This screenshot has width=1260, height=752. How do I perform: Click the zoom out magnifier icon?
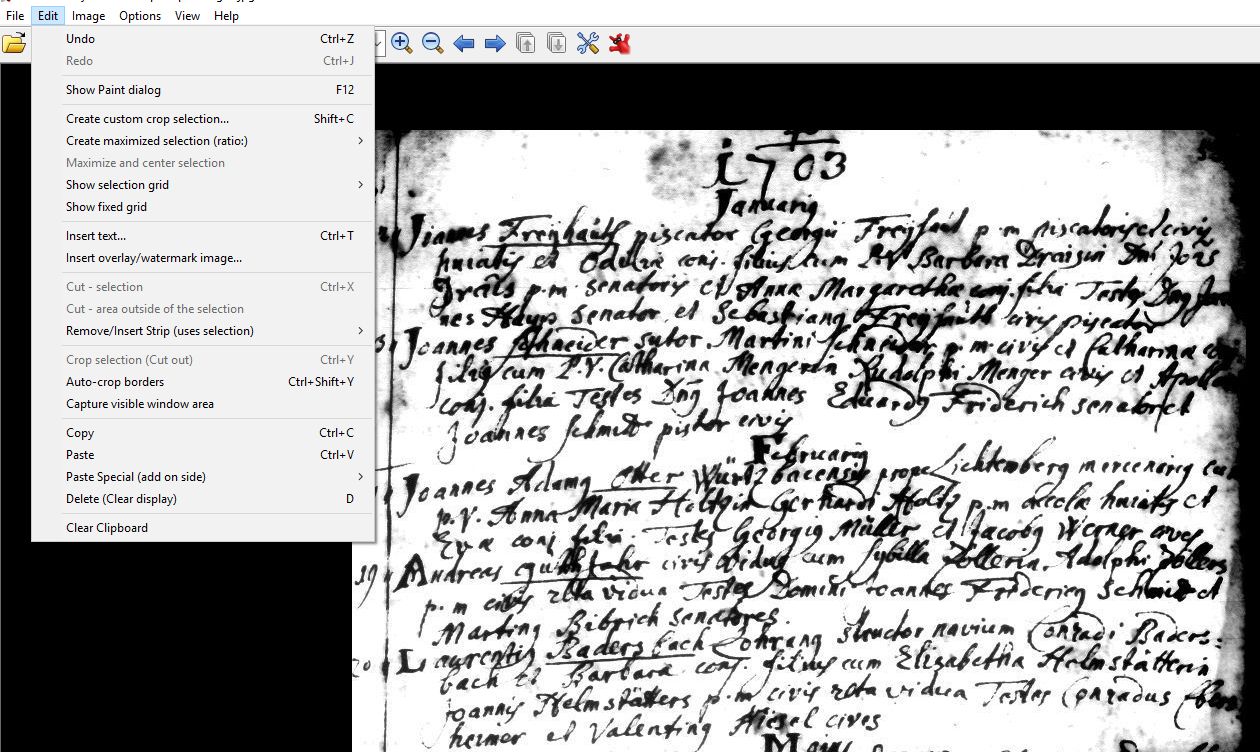tap(432, 43)
